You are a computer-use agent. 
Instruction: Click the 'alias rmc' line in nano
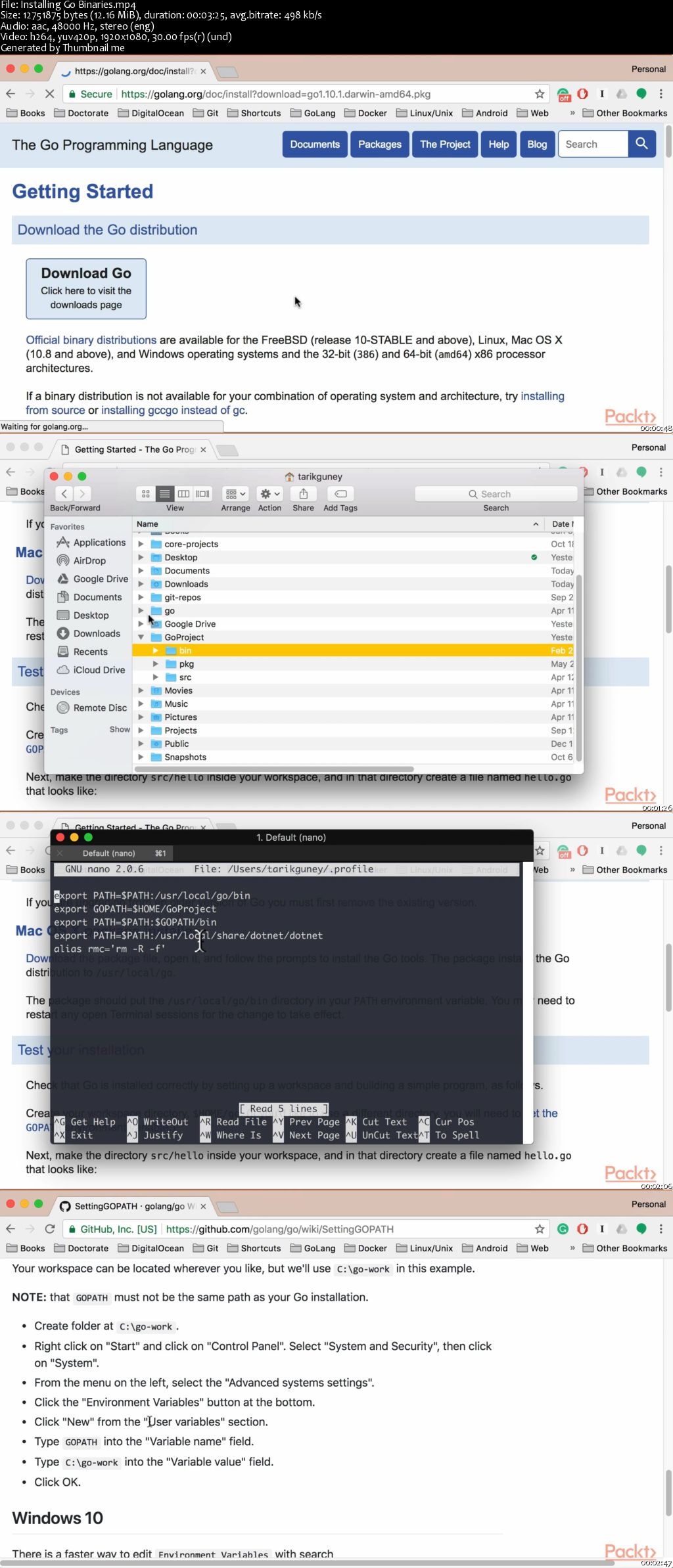(110, 949)
